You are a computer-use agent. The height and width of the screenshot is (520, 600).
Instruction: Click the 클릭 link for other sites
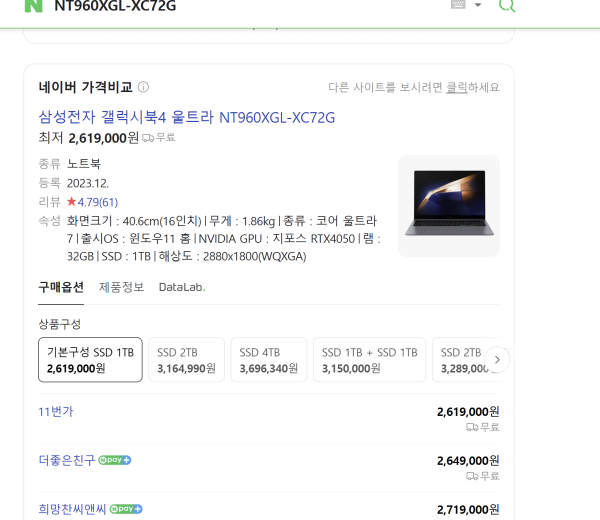[x=457, y=87]
